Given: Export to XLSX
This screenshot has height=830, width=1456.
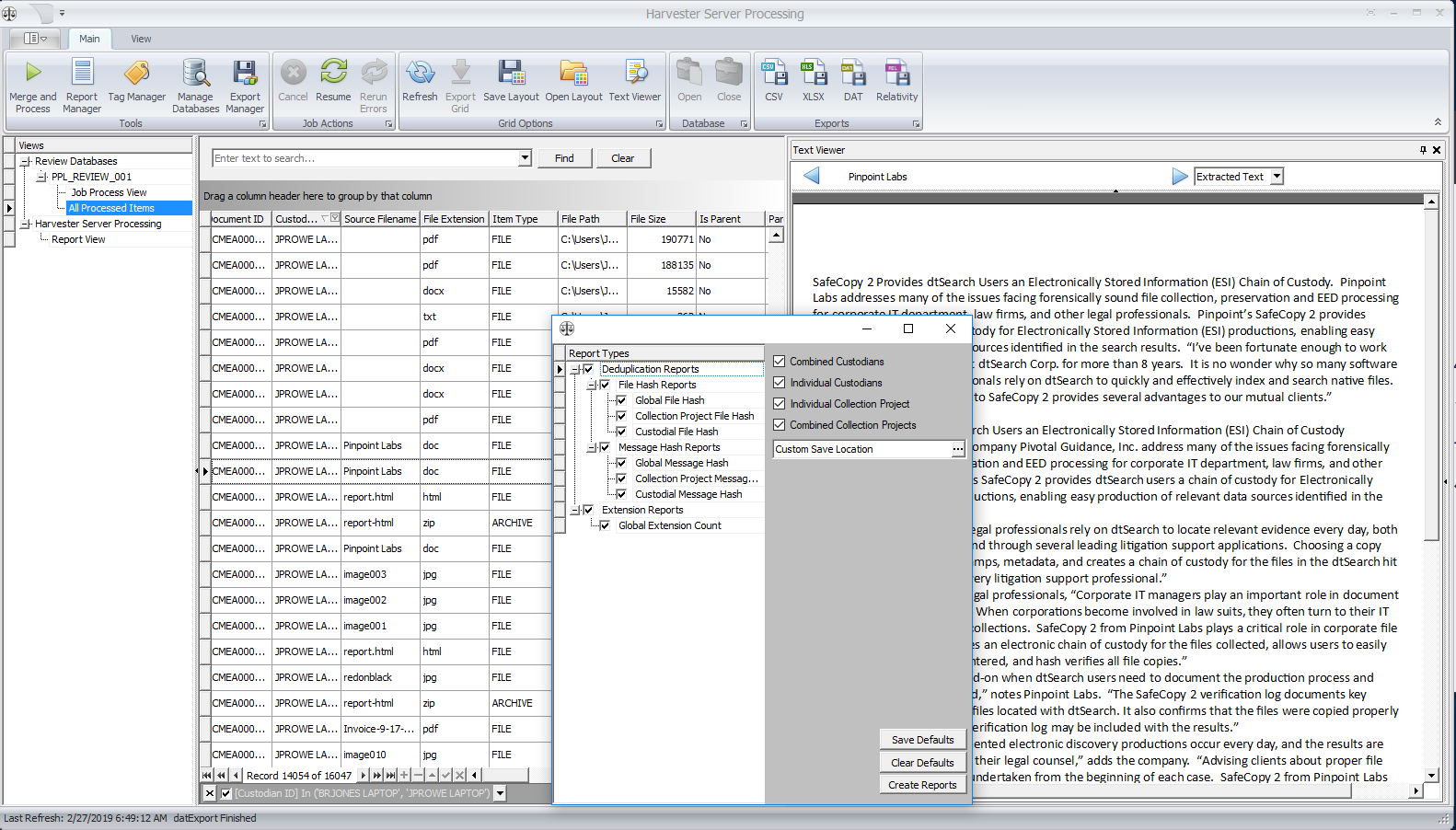Looking at the screenshot, I should [x=814, y=80].
